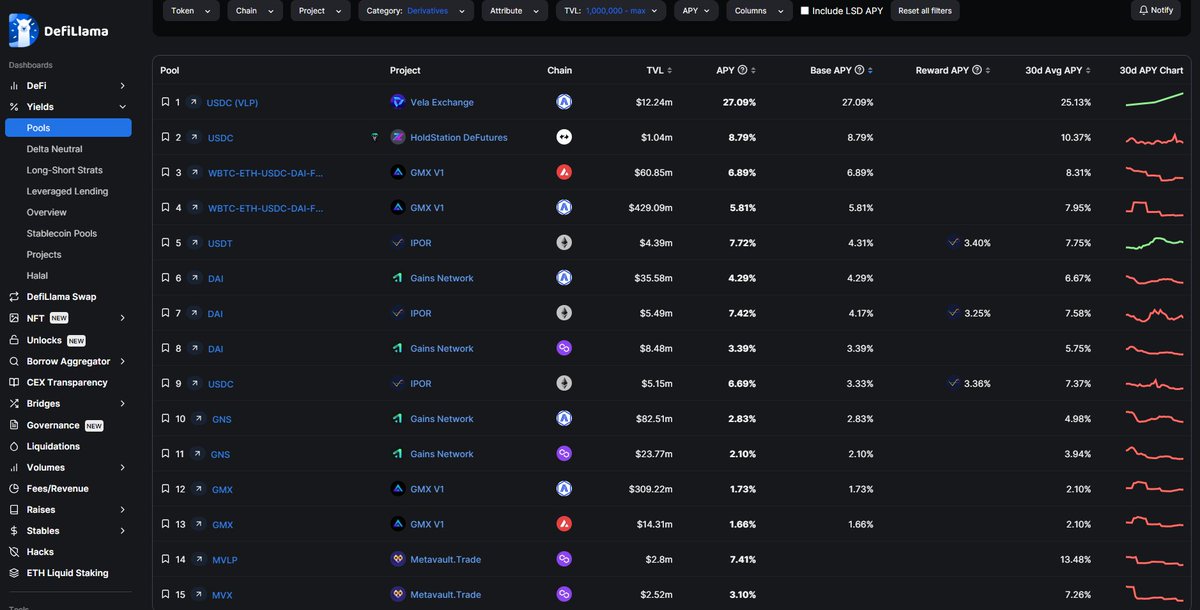Click the Notify button
Viewport: 1200px width, 610px height.
point(1155,10)
